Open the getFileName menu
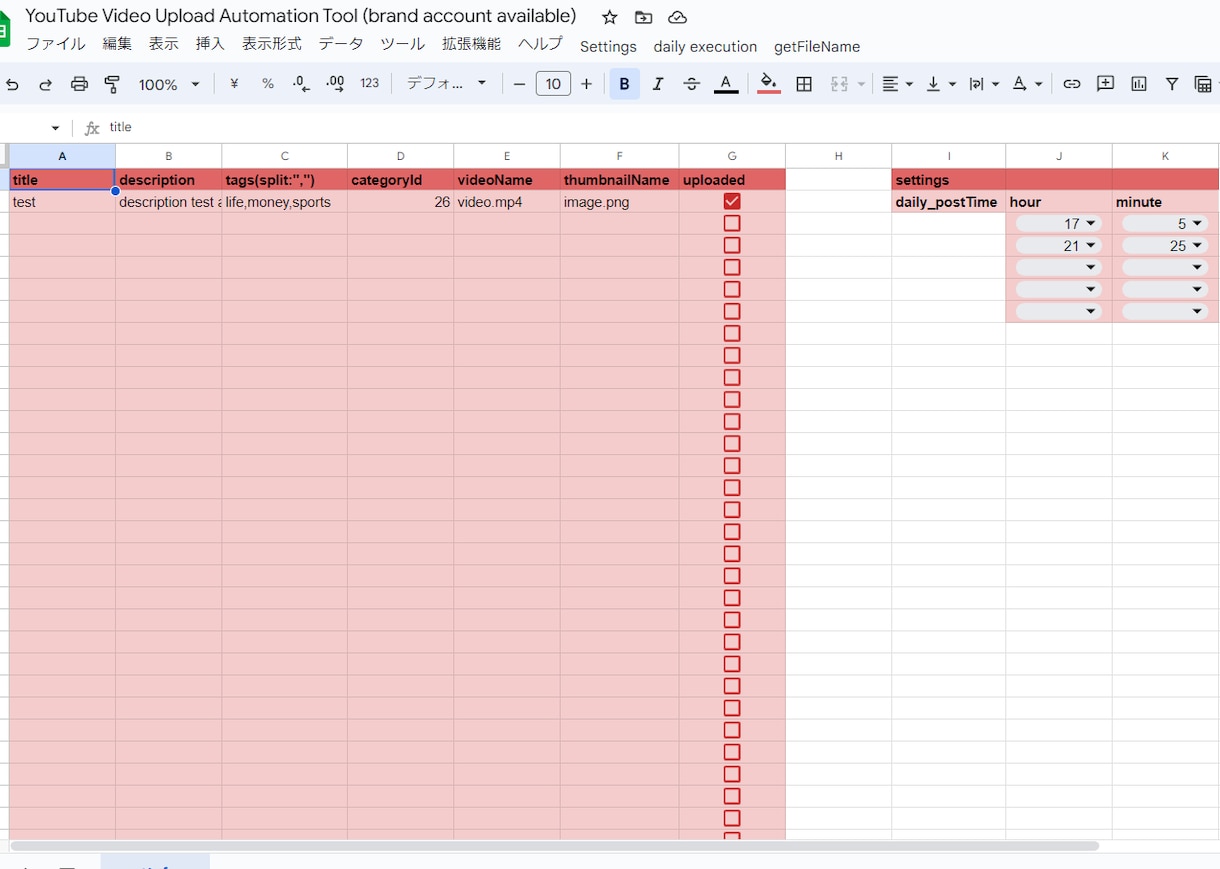 click(817, 46)
